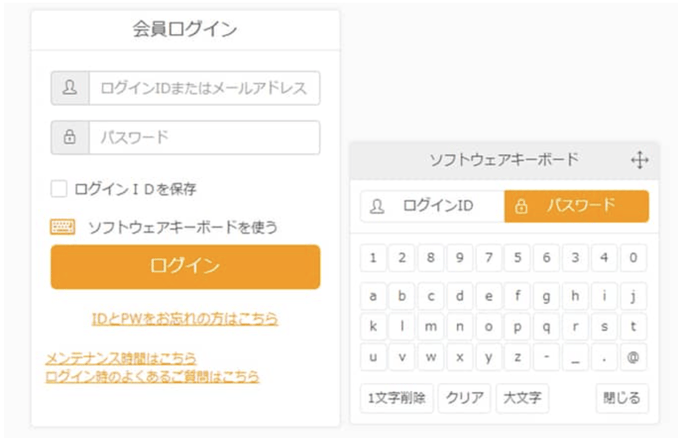Viewport: 680px width, 438px height.
Task: Tap the f key on software keyboard
Action: tap(517, 296)
